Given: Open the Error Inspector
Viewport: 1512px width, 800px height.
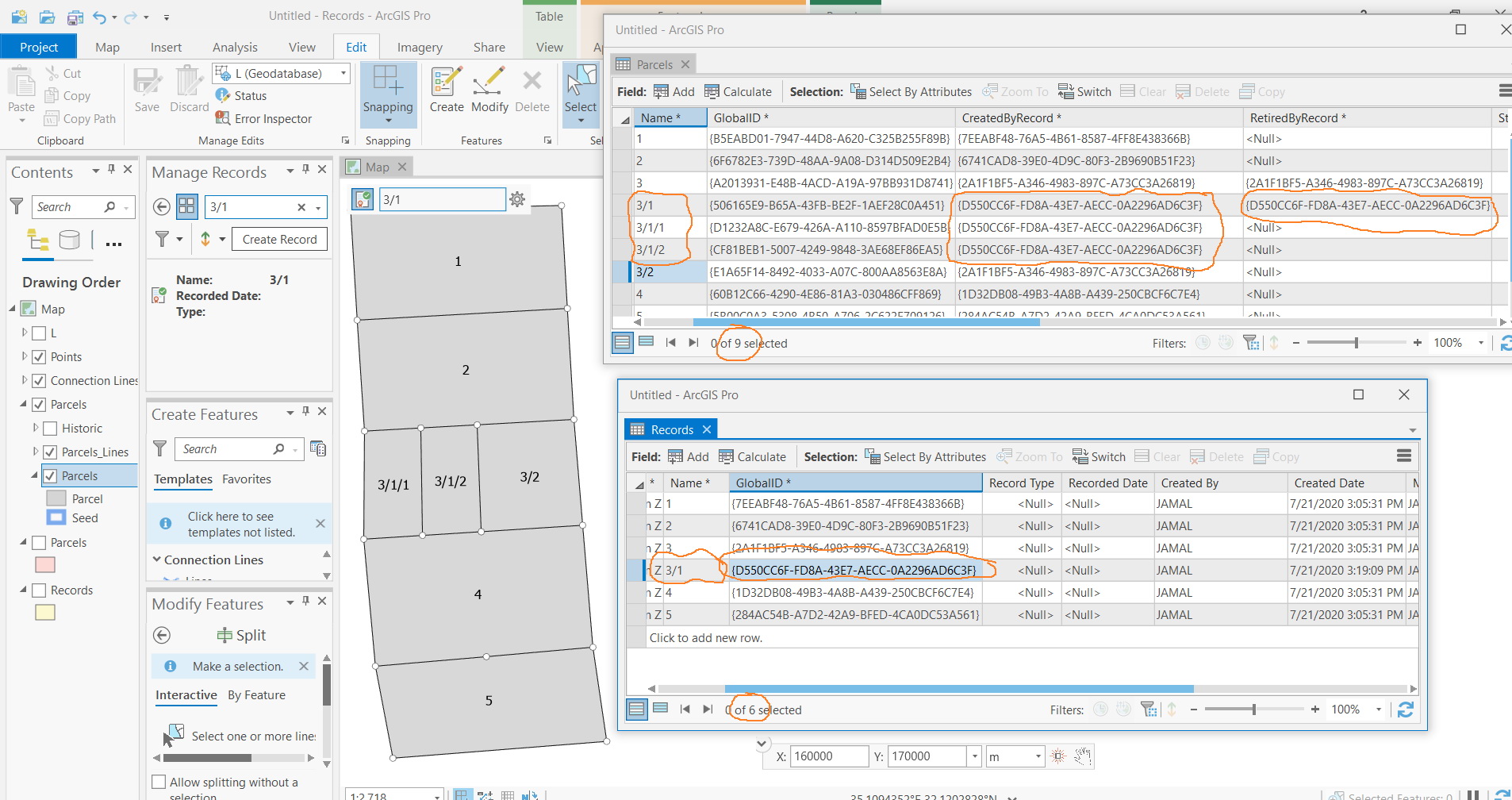Looking at the screenshot, I should 272,119.
